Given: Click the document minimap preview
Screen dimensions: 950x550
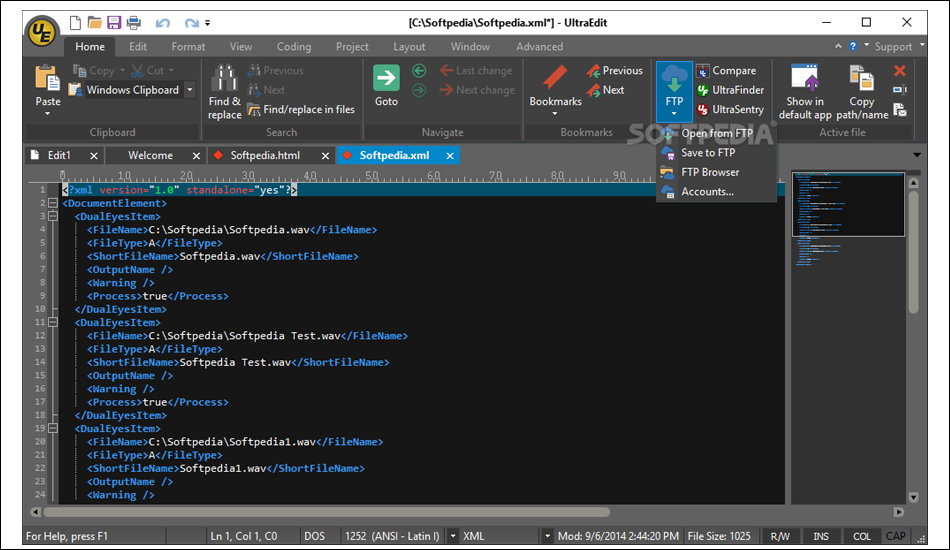Looking at the screenshot, I should coord(848,204).
